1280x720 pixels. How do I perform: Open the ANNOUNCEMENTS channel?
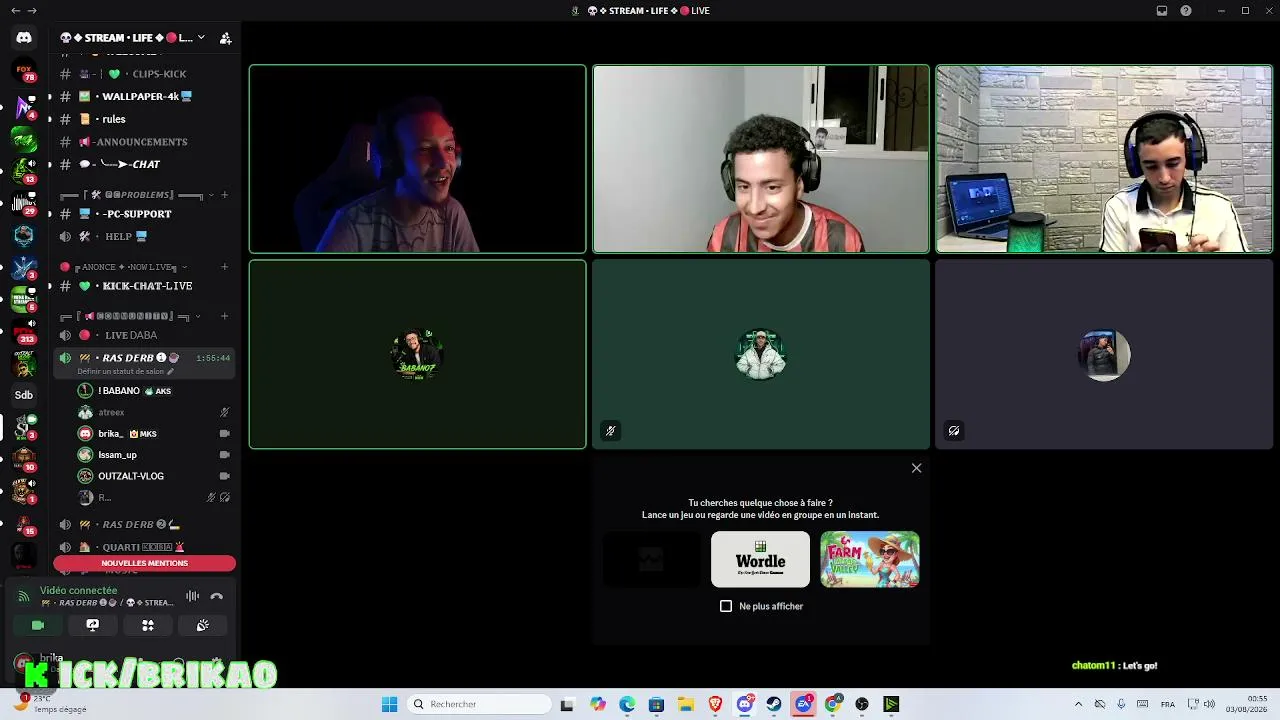[x=144, y=142]
